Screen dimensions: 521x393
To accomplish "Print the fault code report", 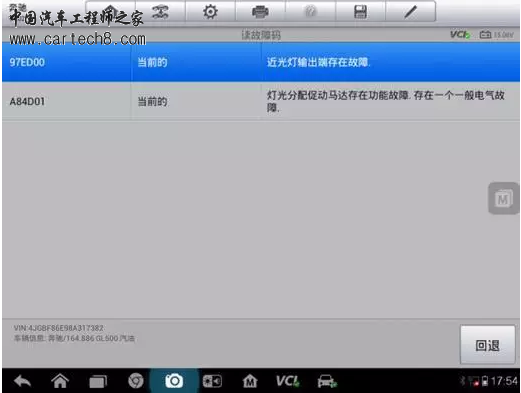I will point(260,12).
